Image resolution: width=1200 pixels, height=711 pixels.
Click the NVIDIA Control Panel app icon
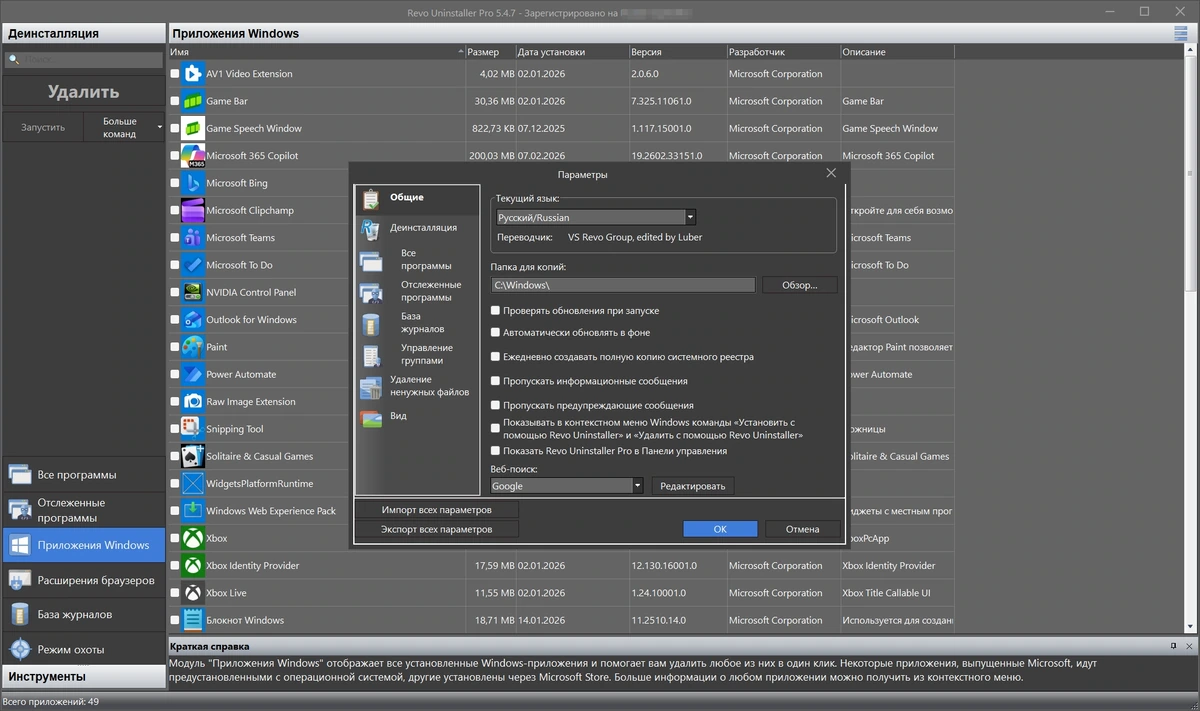click(192, 292)
